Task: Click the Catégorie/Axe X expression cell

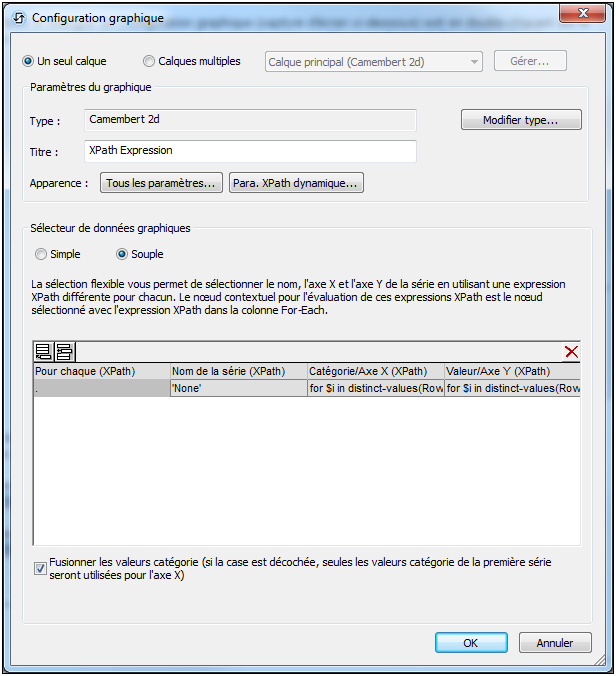Action: tap(375, 388)
